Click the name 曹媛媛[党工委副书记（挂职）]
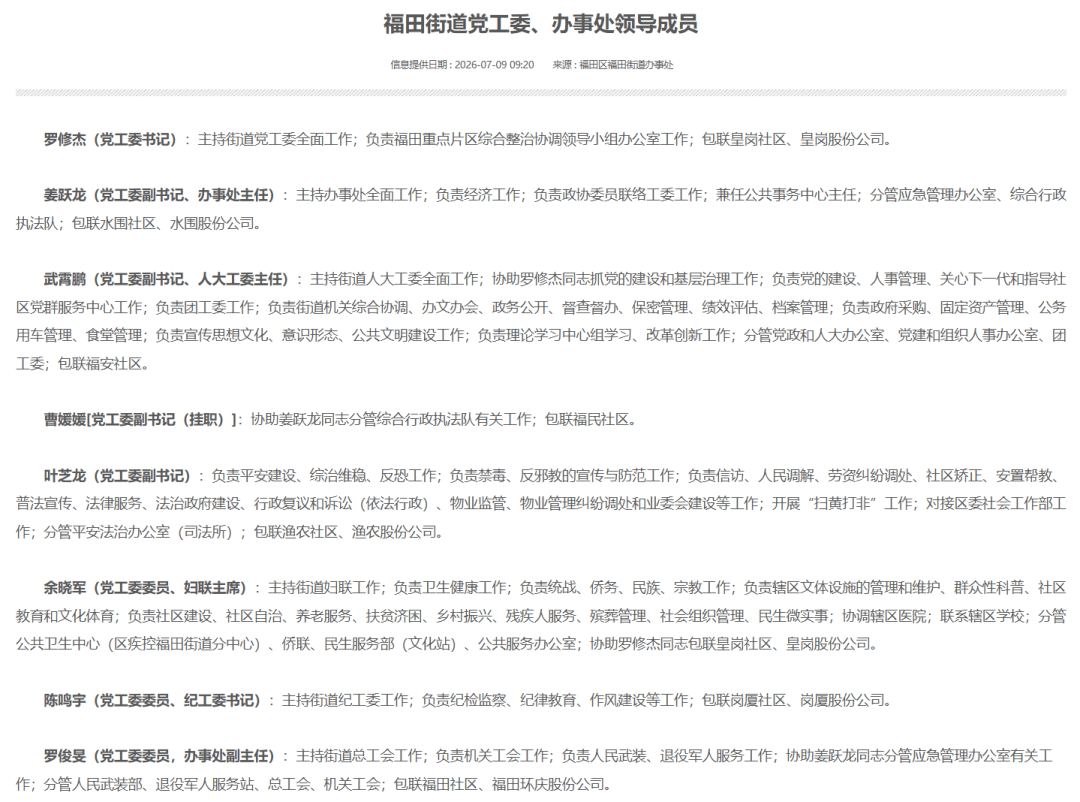The height and width of the screenshot is (802, 1080). [140, 419]
